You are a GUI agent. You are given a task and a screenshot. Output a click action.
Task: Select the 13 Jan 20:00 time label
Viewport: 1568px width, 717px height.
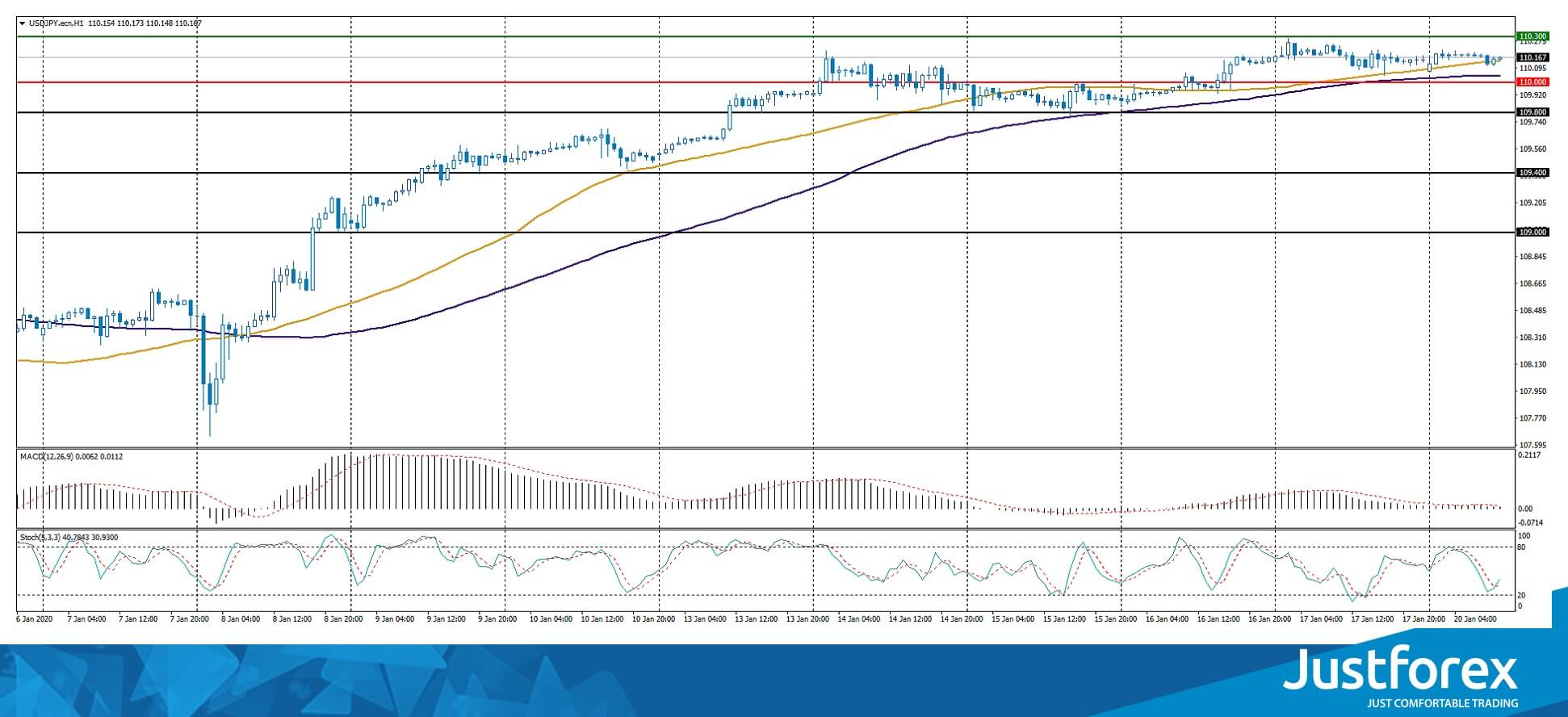[807, 619]
